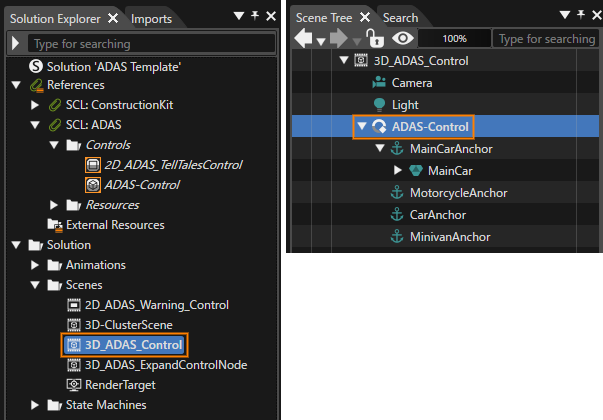The height and width of the screenshot is (420, 603).
Task: Toggle the eye visibility icon in Scene Tree
Action: click(403, 38)
